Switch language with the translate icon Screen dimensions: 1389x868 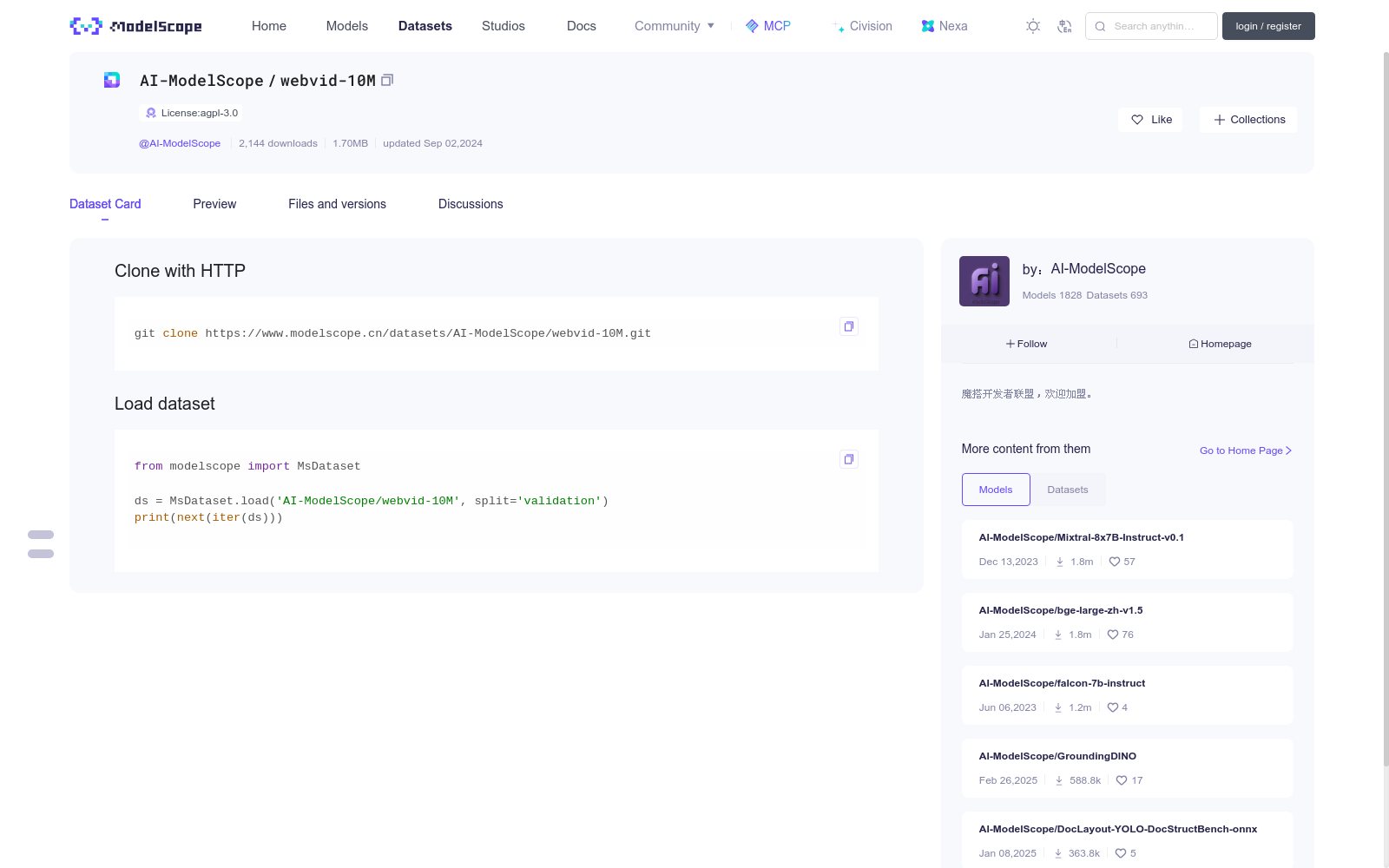click(x=1064, y=26)
